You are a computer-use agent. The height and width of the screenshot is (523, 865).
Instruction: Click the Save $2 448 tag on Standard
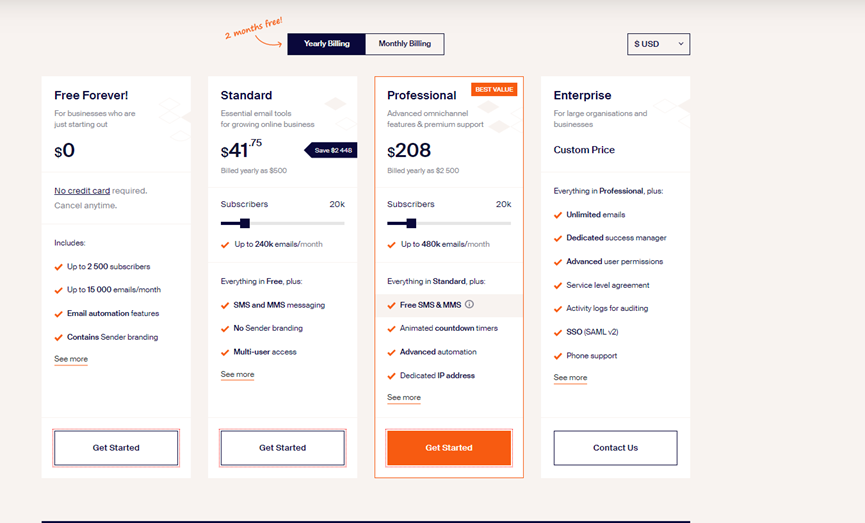click(x=330, y=150)
